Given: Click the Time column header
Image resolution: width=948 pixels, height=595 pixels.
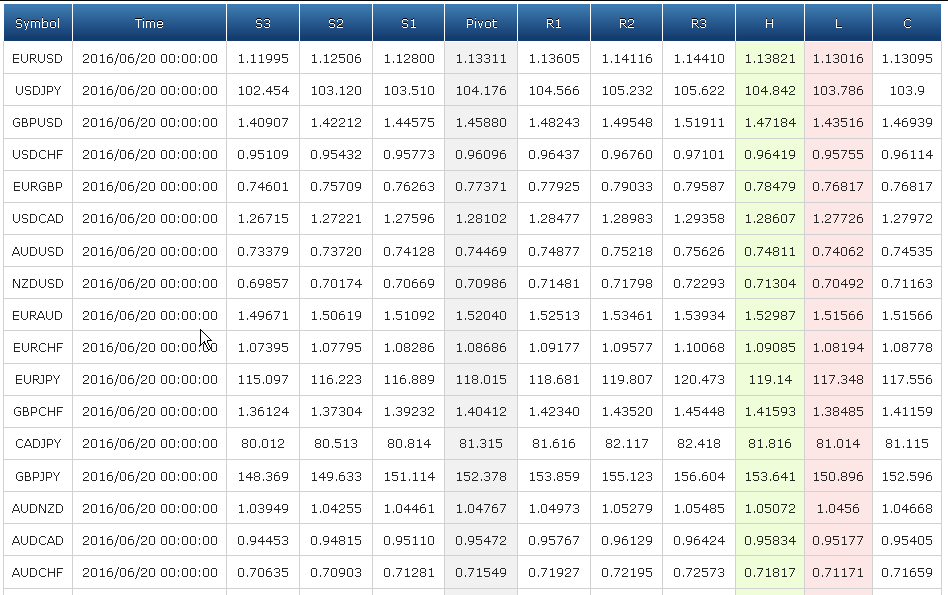Looking at the screenshot, I should (149, 24).
